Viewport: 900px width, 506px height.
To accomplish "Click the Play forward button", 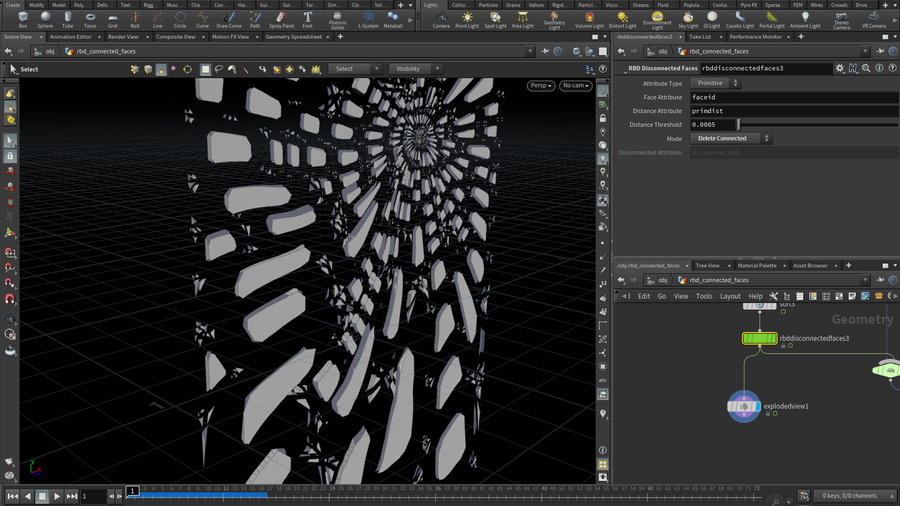I will 57,496.
